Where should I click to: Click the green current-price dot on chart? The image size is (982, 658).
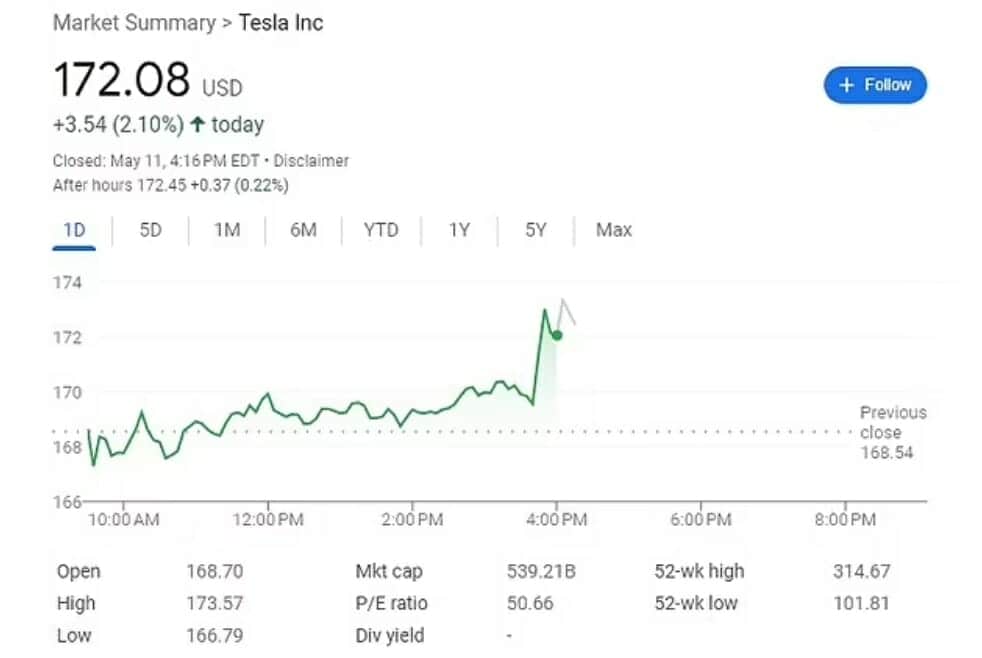[557, 335]
